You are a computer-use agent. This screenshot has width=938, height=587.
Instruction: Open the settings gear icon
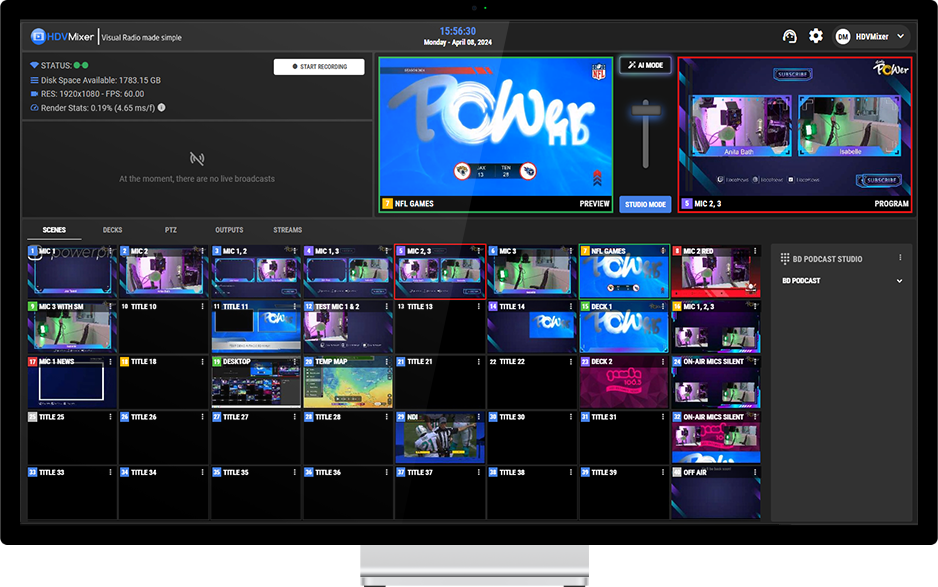[815, 36]
